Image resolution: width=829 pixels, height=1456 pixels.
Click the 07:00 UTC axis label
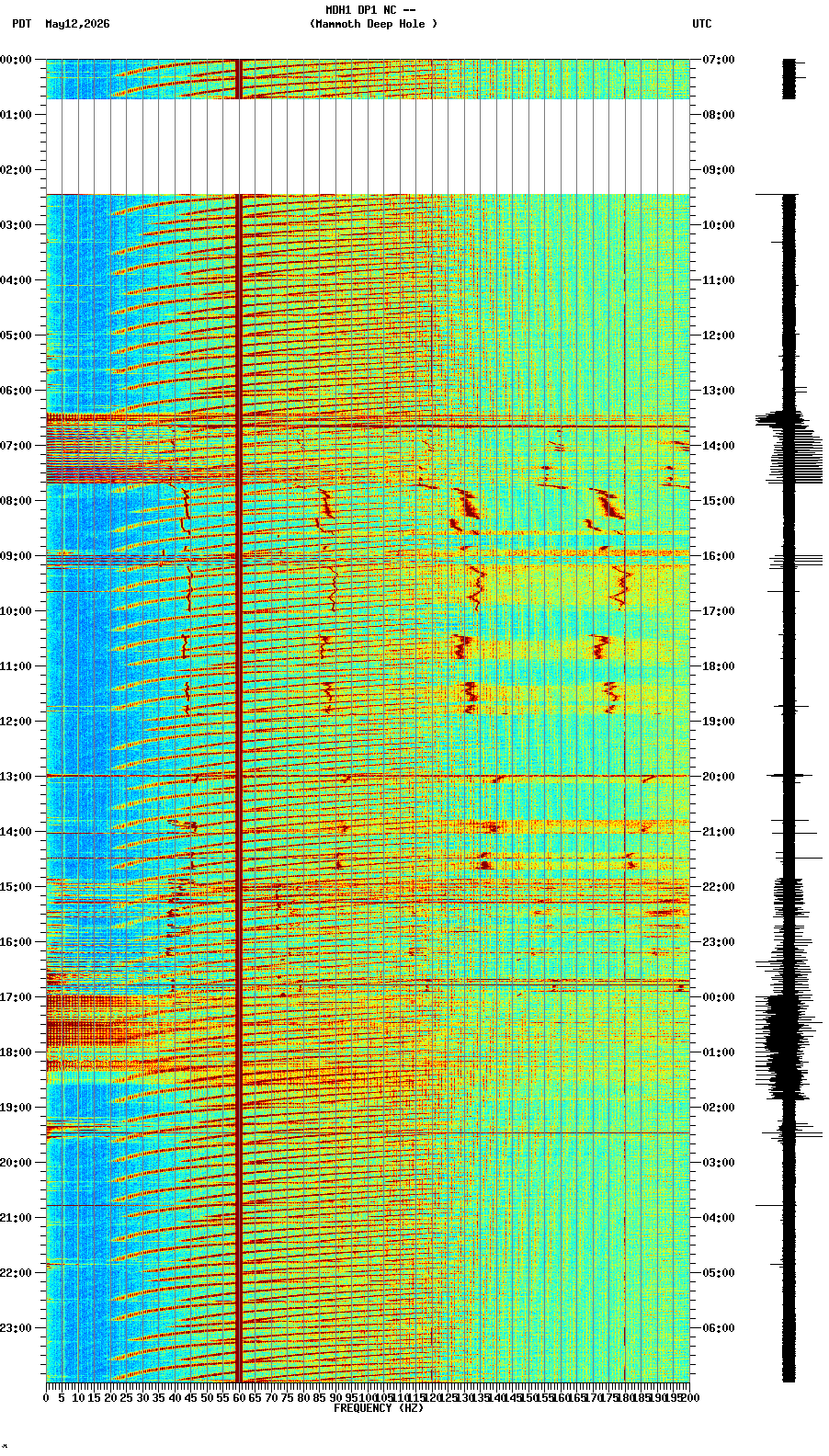[719, 59]
